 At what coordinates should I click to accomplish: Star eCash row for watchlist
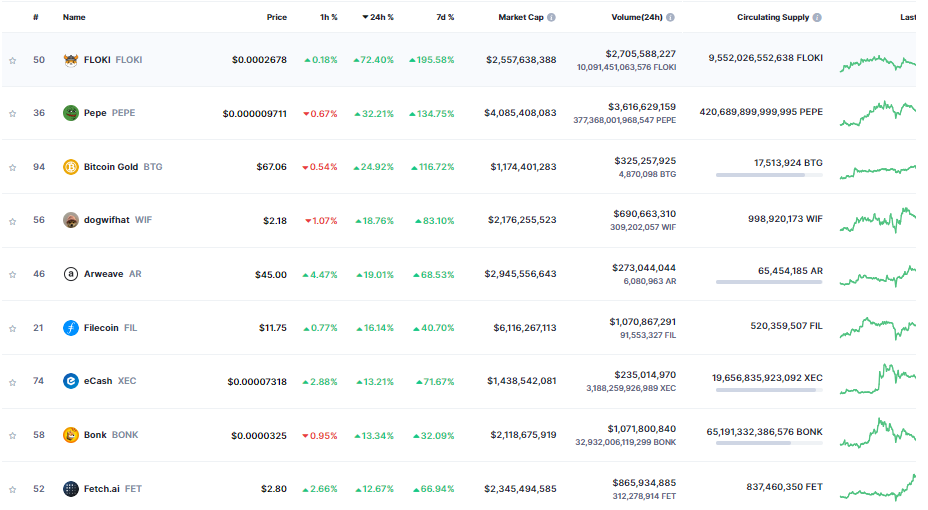(x=12, y=382)
